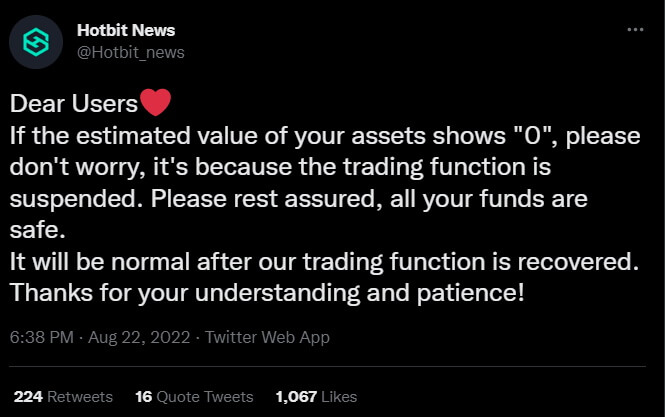Click the phrase don't worry

77,167
